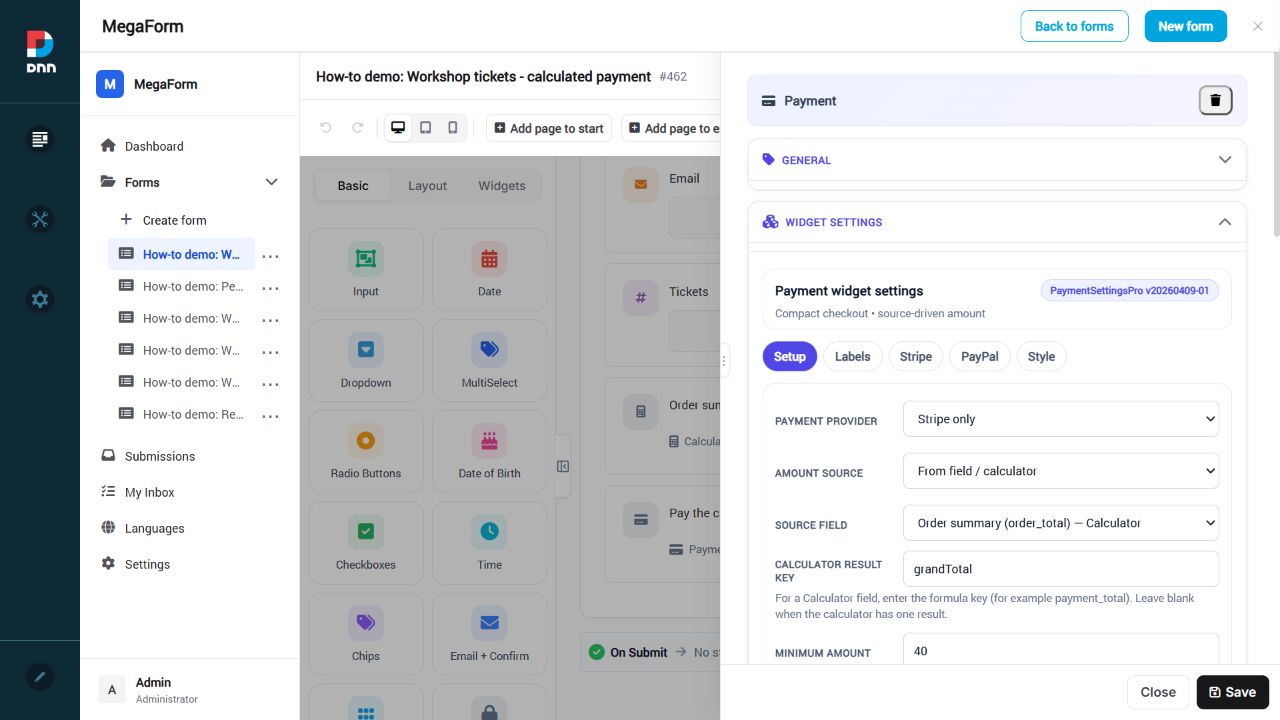Click the Close button in the footer
Image resolution: width=1280 pixels, height=720 pixels.
tap(1158, 692)
